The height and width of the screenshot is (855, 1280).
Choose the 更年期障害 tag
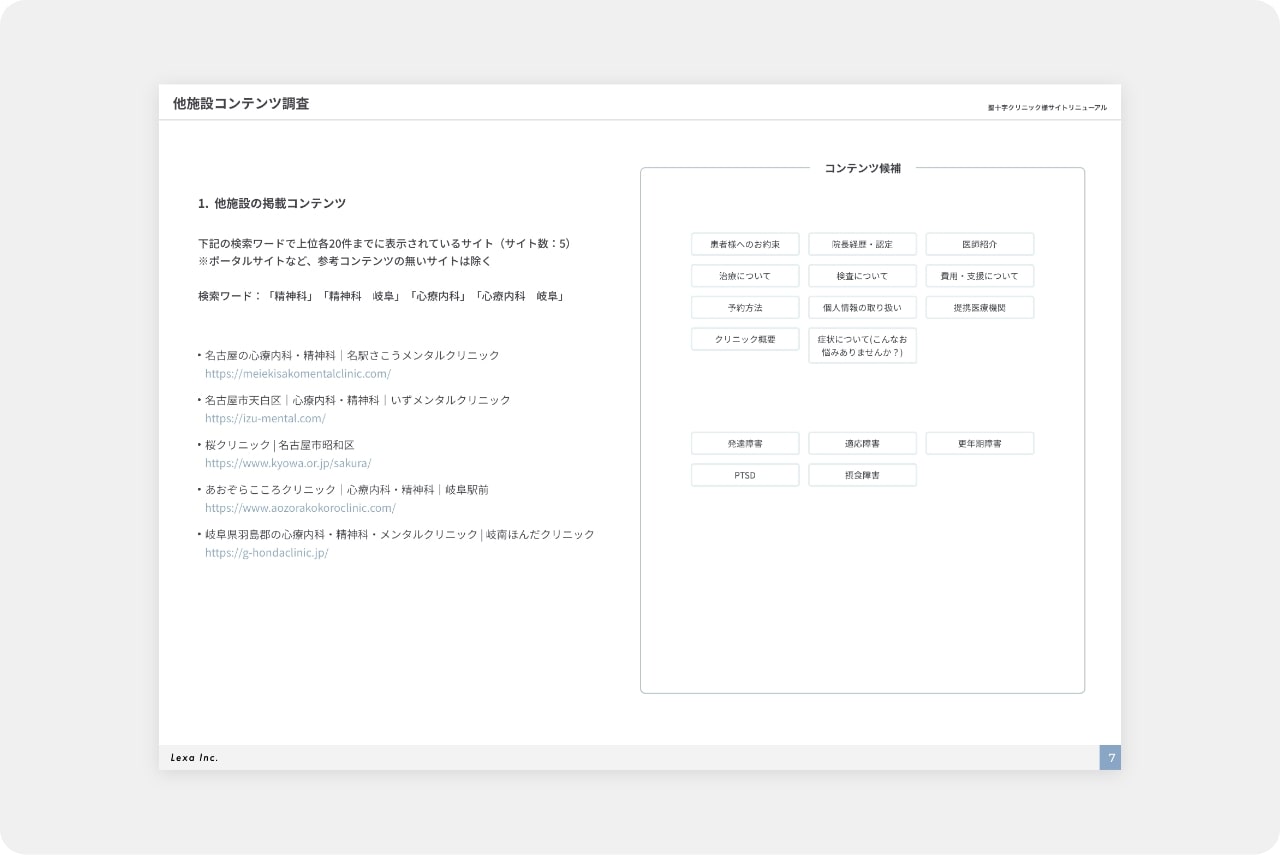click(x=979, y=443)
